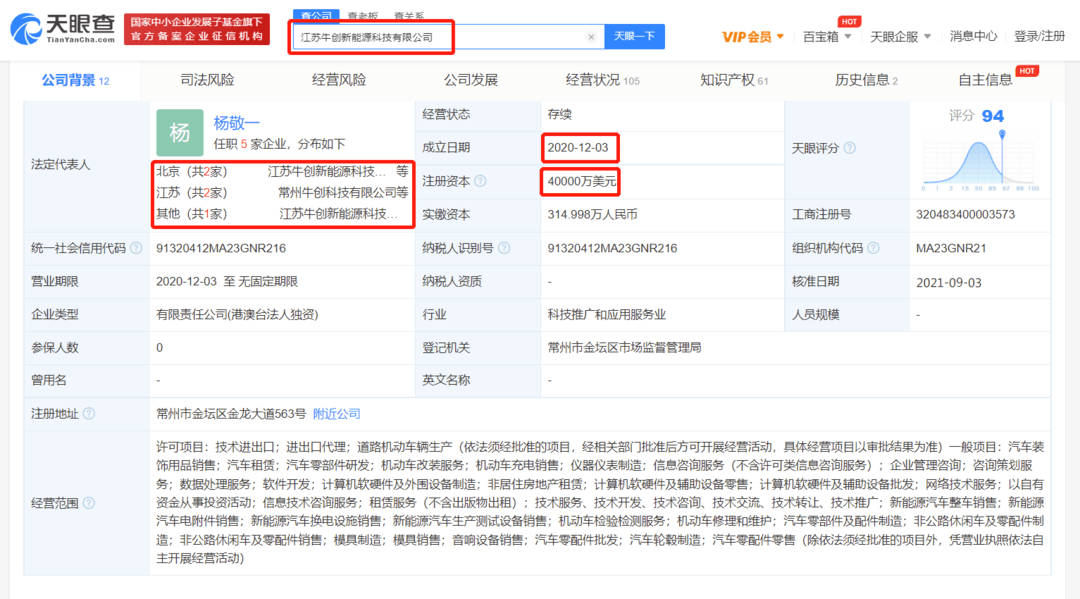Open the 历史信息 tab
This screenshot has width=1080, height=599.
(x=866, y=81)
